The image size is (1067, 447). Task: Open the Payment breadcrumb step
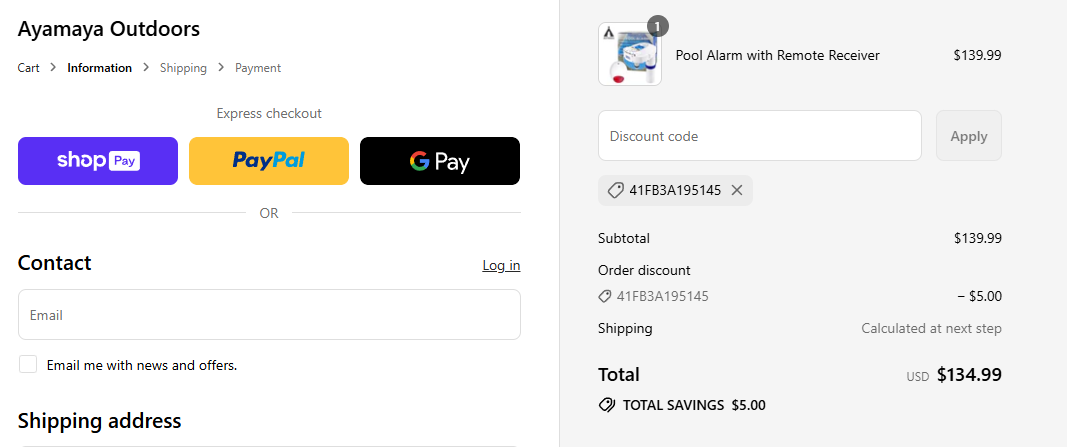tap(258, 67)
